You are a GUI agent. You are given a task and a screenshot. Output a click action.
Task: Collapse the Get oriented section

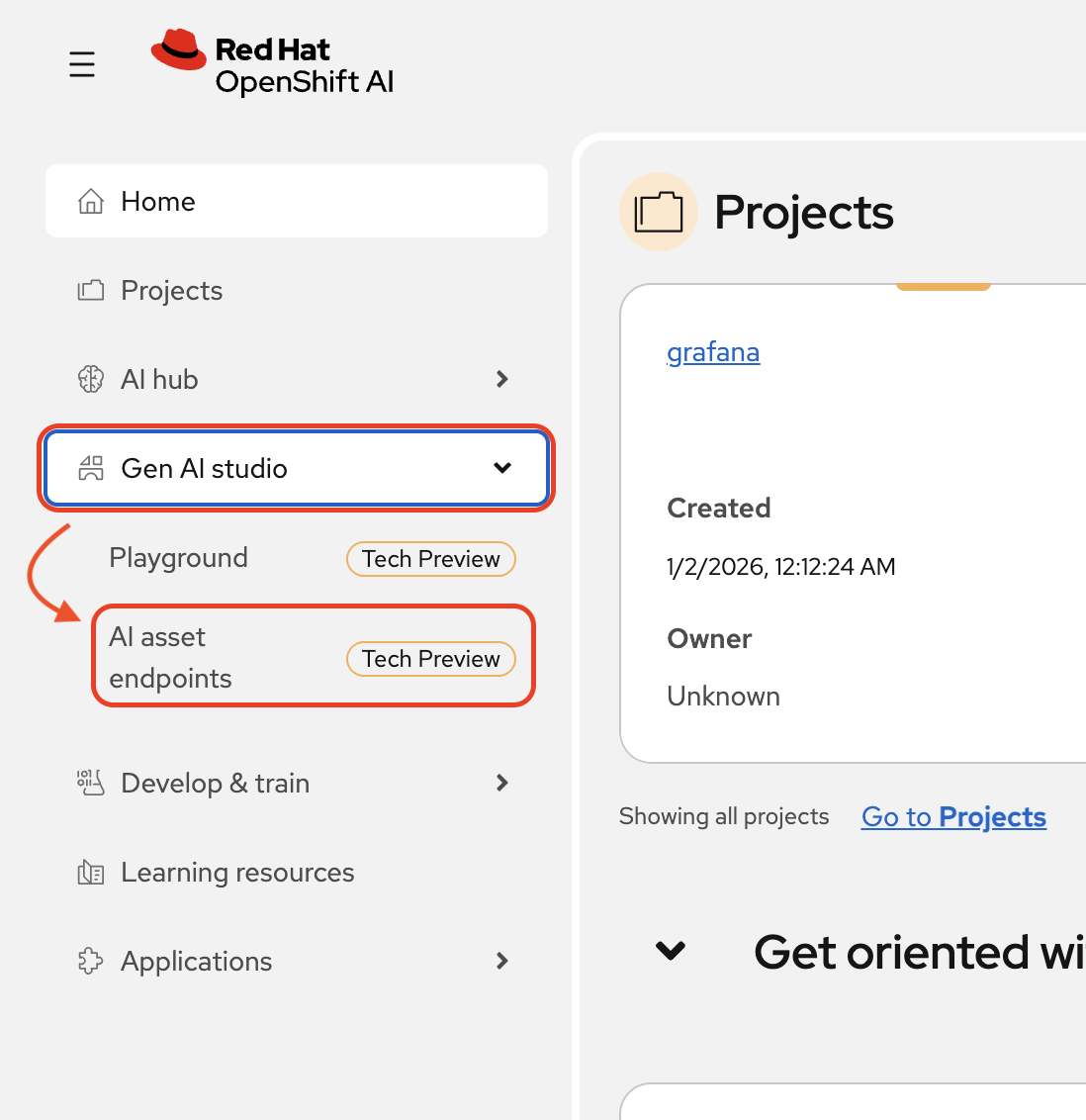pyautogui.click(x=671, y=951)
